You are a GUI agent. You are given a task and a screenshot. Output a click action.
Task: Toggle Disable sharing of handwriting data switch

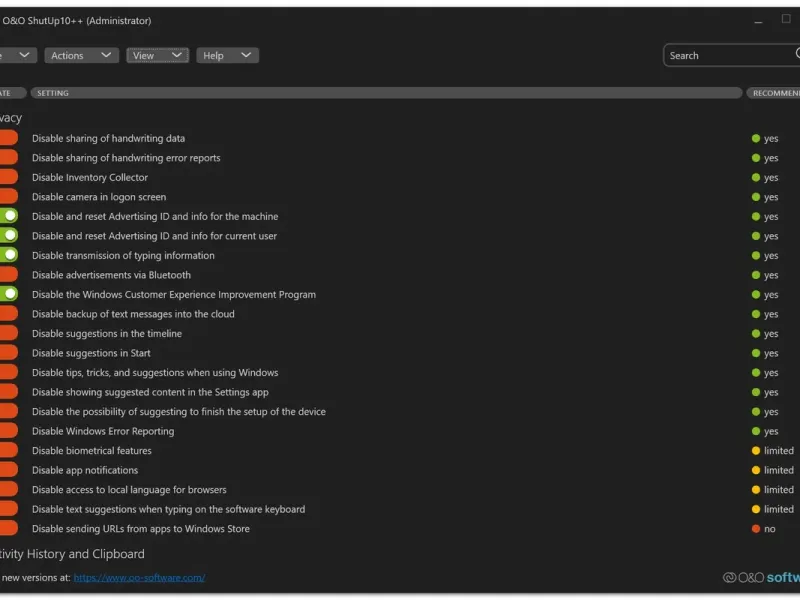click(x=9, y=138)
